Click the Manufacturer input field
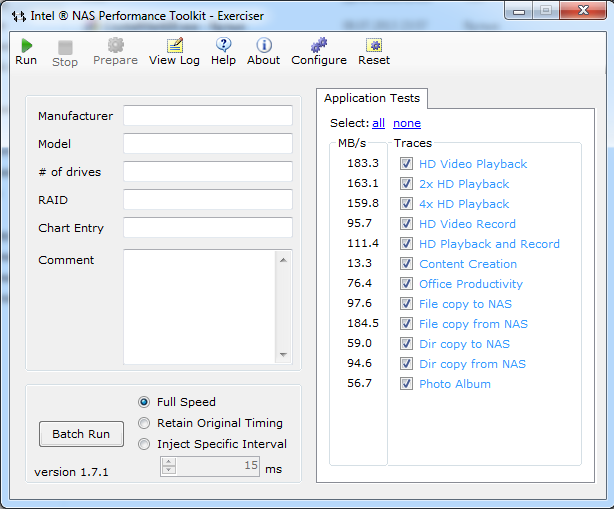This screenshot has width=614, height=509. tap(208, 116)
